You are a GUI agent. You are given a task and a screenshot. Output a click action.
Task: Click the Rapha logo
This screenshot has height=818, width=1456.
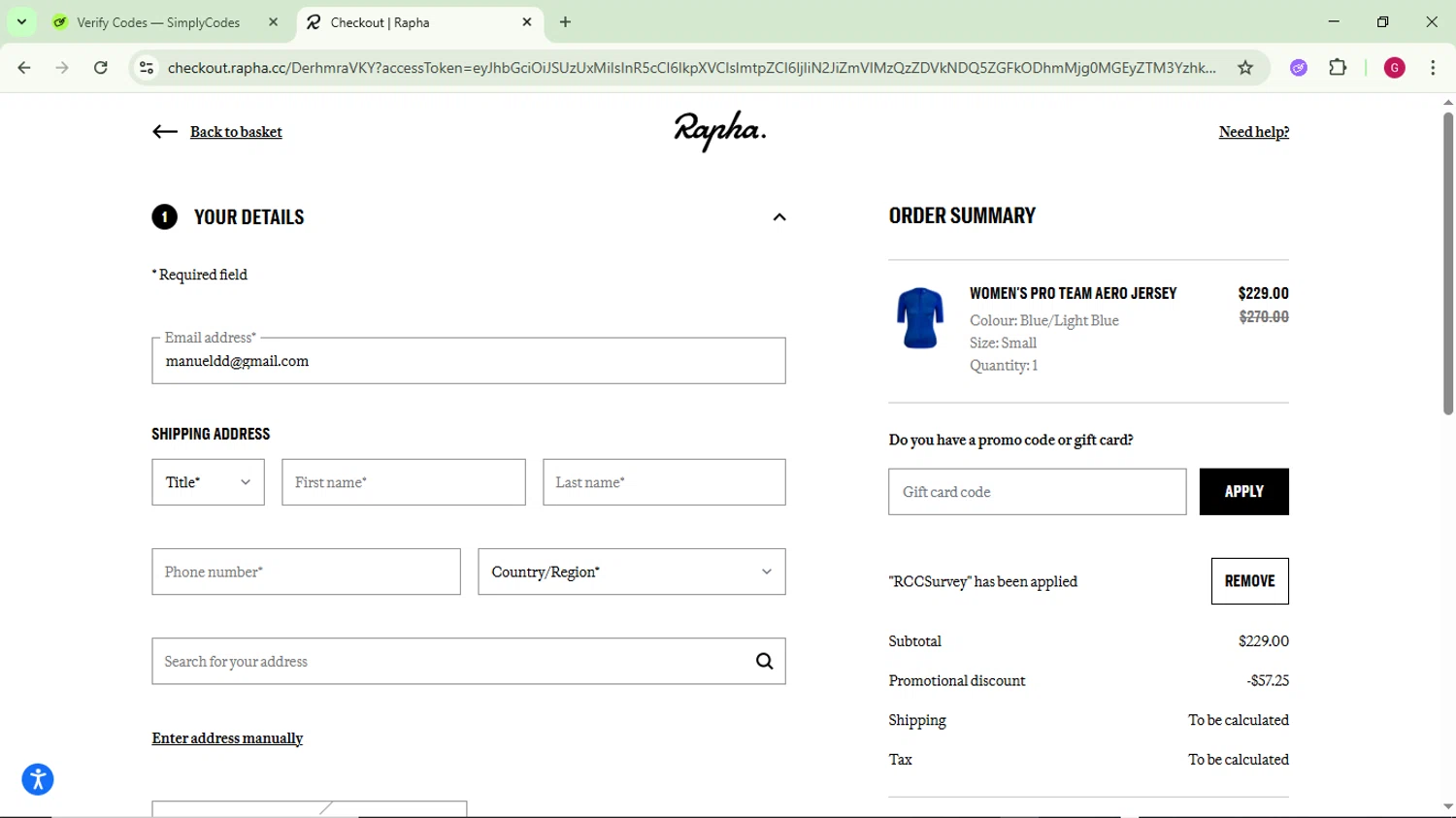tap(720, 131)
